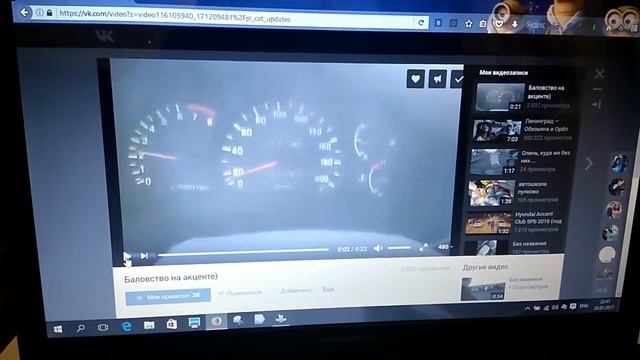The image size is (640, 360).
Task: Click the browser back arrow button
Action: coord(24,13)
